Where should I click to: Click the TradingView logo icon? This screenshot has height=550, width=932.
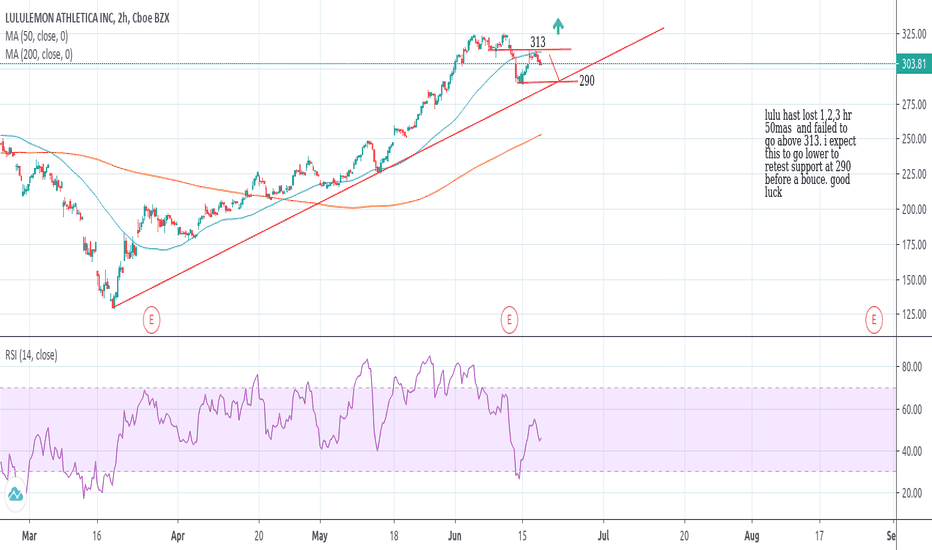(15, 494)
